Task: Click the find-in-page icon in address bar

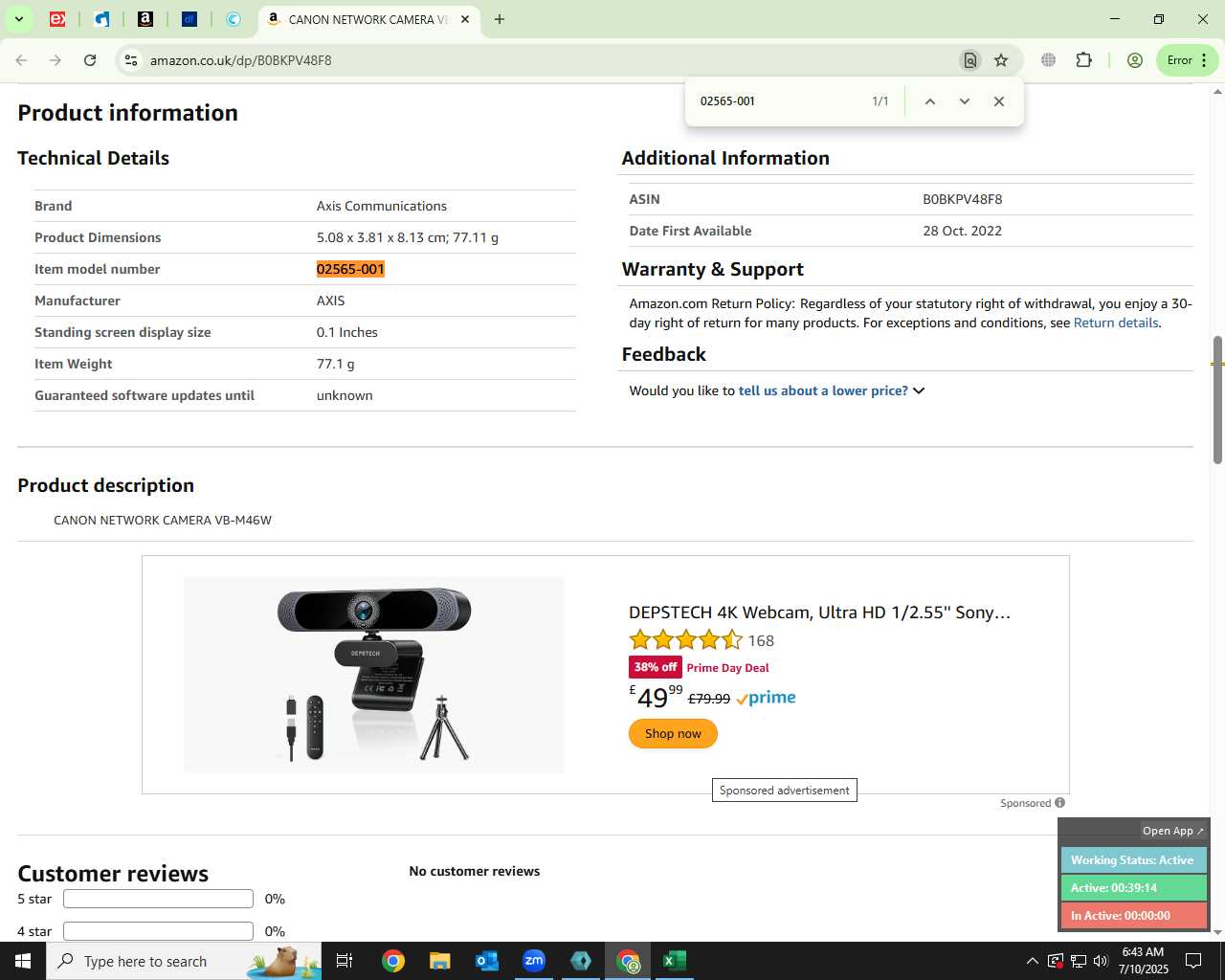Action: coord(970,60)
